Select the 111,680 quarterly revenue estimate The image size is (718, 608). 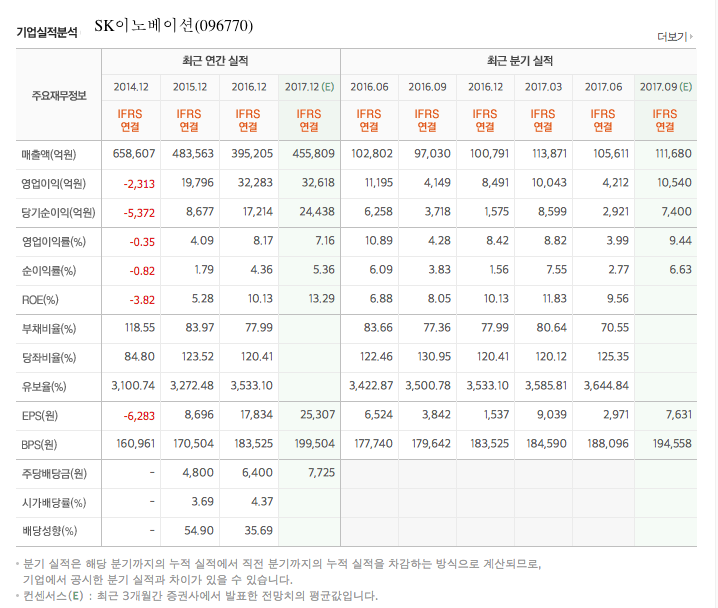[x=673, y=153]
